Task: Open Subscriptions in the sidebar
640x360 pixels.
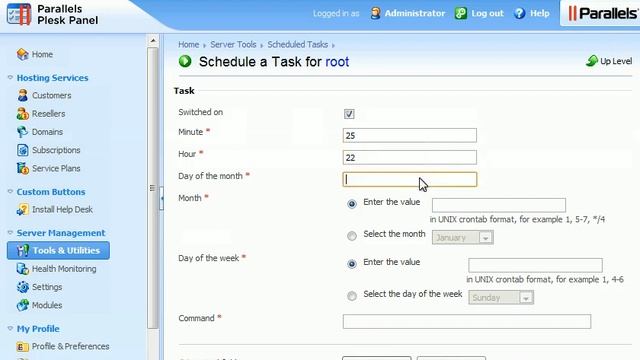Action: [x=56, y=150]
